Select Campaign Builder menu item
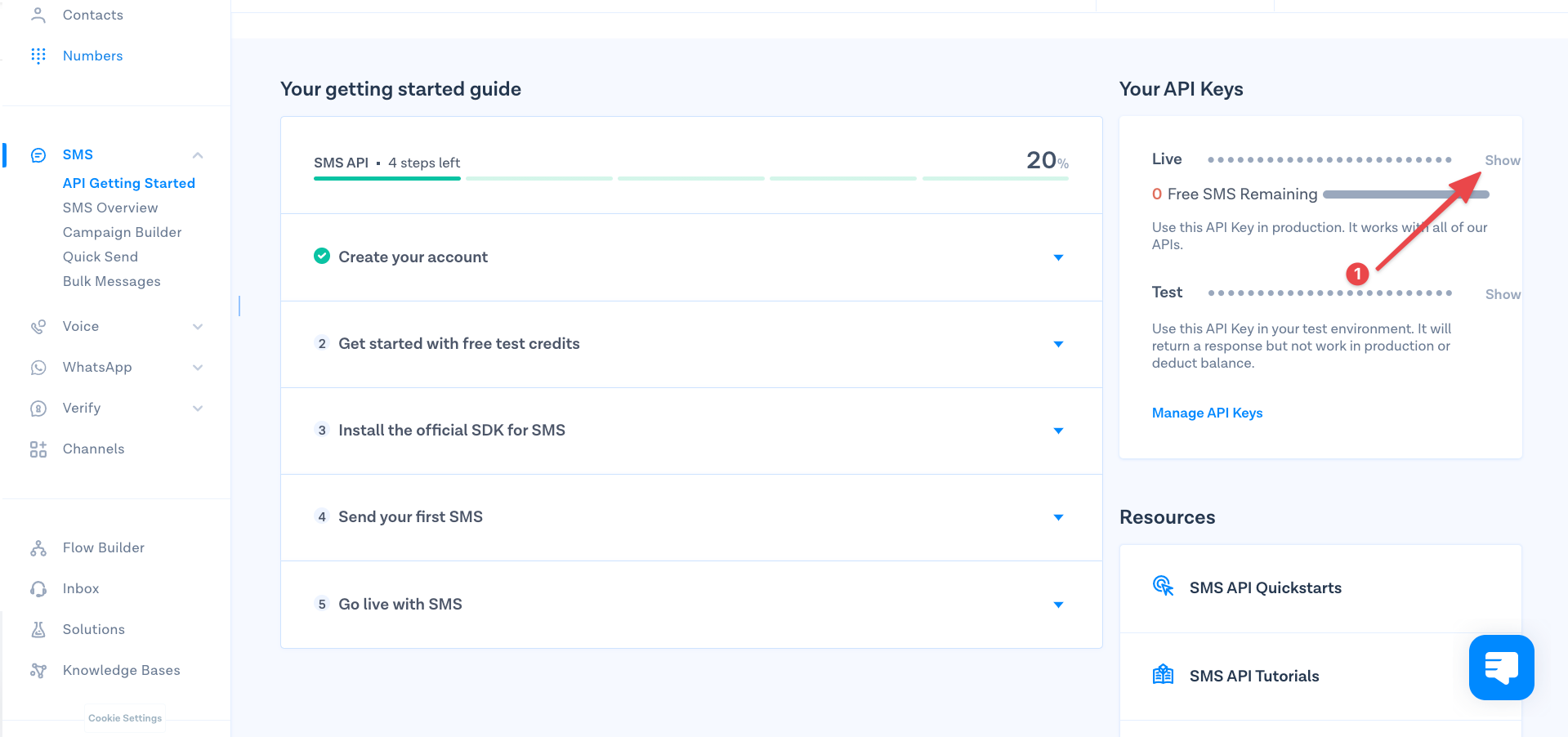Viewport: 1568px width, 737px height. [x=123, y=232]
